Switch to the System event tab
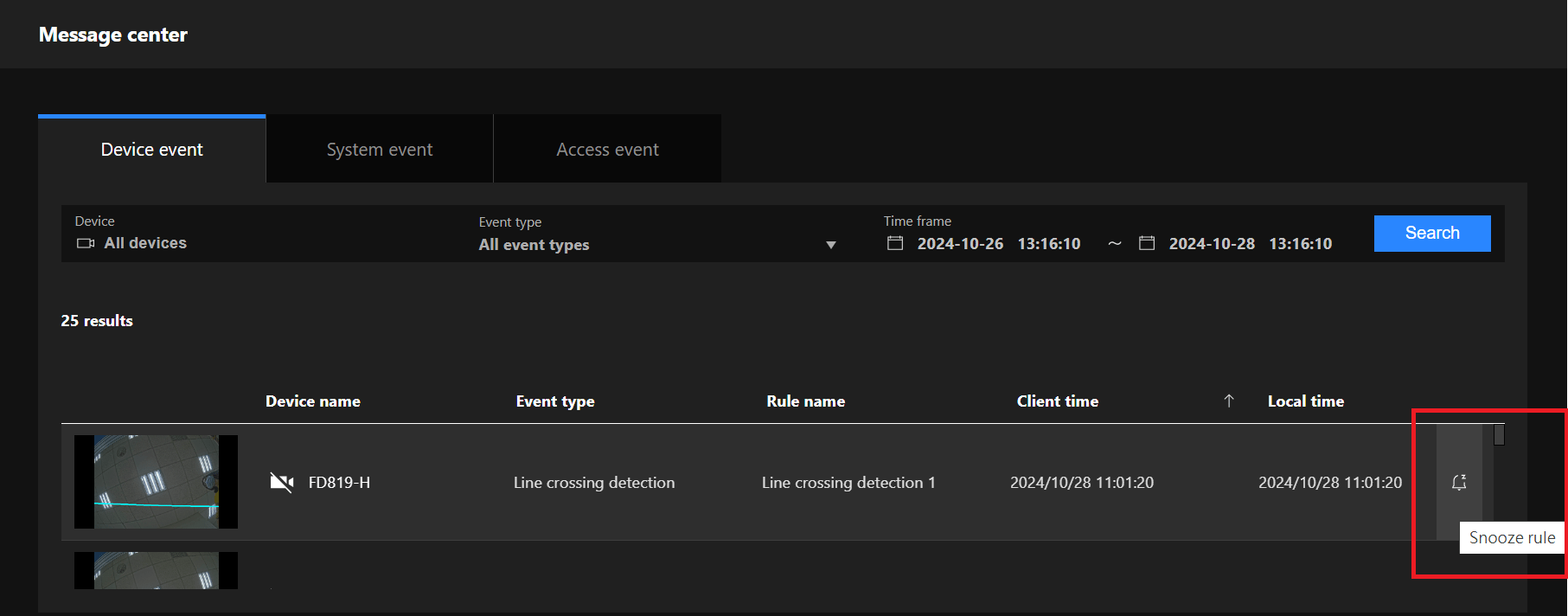This screenshot has height=616, width=1568. pos(380,150)
